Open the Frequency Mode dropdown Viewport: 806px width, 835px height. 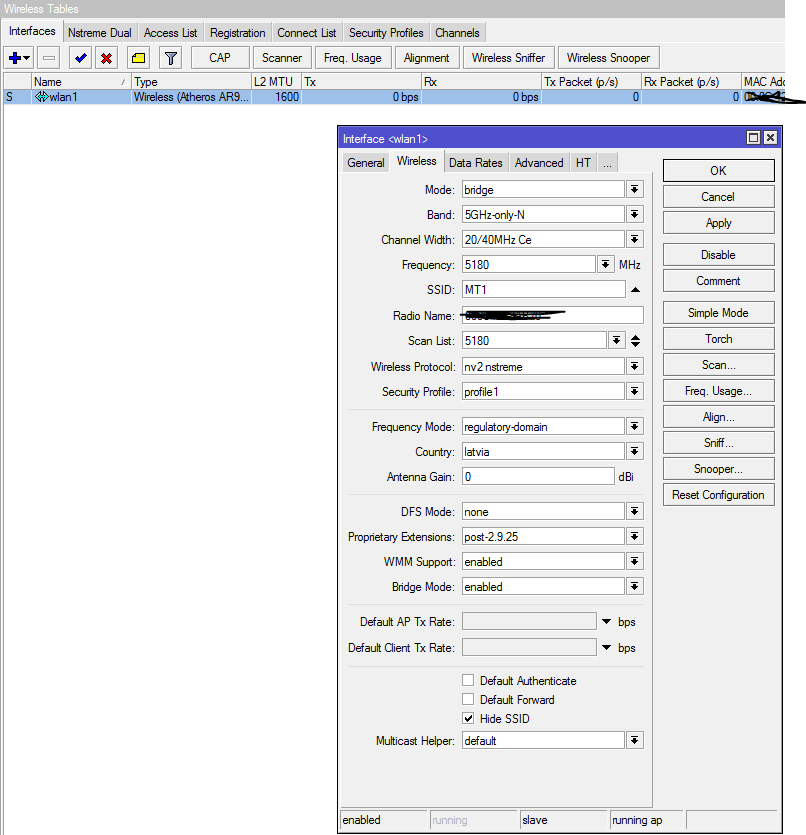click(635, 427)
